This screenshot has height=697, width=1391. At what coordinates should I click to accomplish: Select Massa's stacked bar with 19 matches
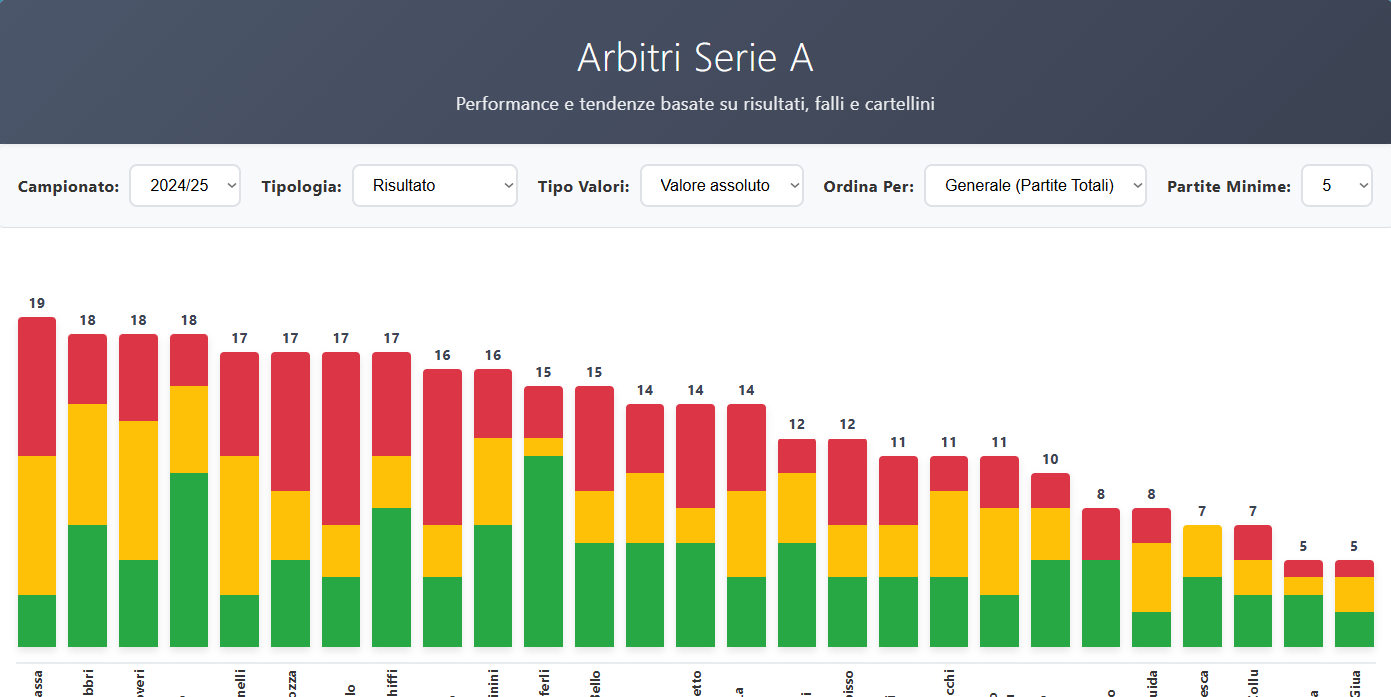[x=36, y=480]
